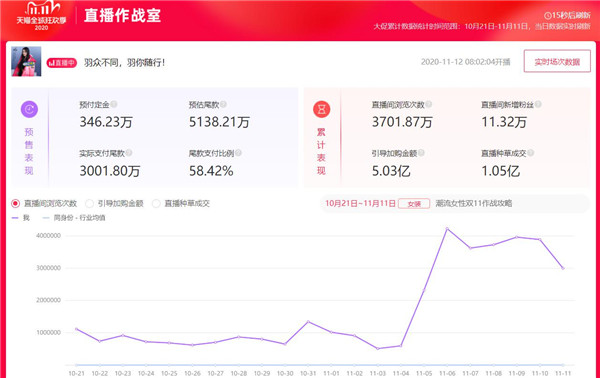Click the info icon beside 实际支付尾款

click(129, 153)
